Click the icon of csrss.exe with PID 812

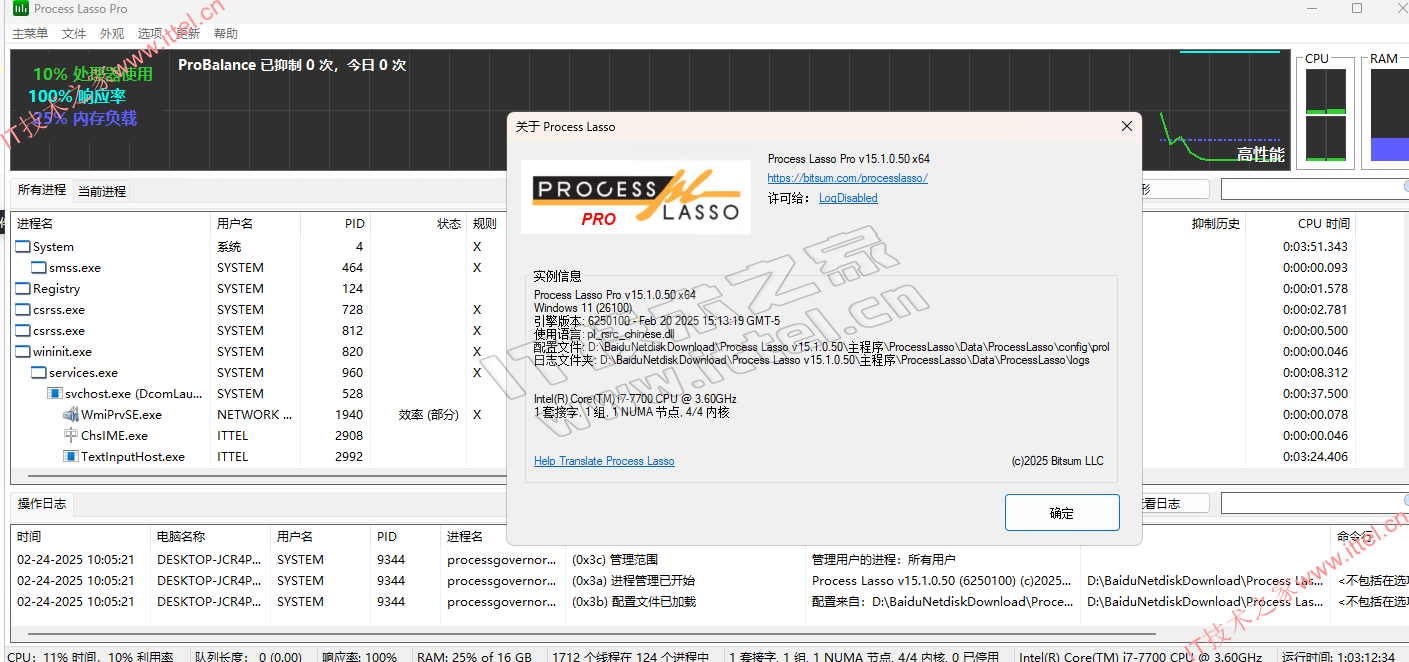tap(23, 330)
